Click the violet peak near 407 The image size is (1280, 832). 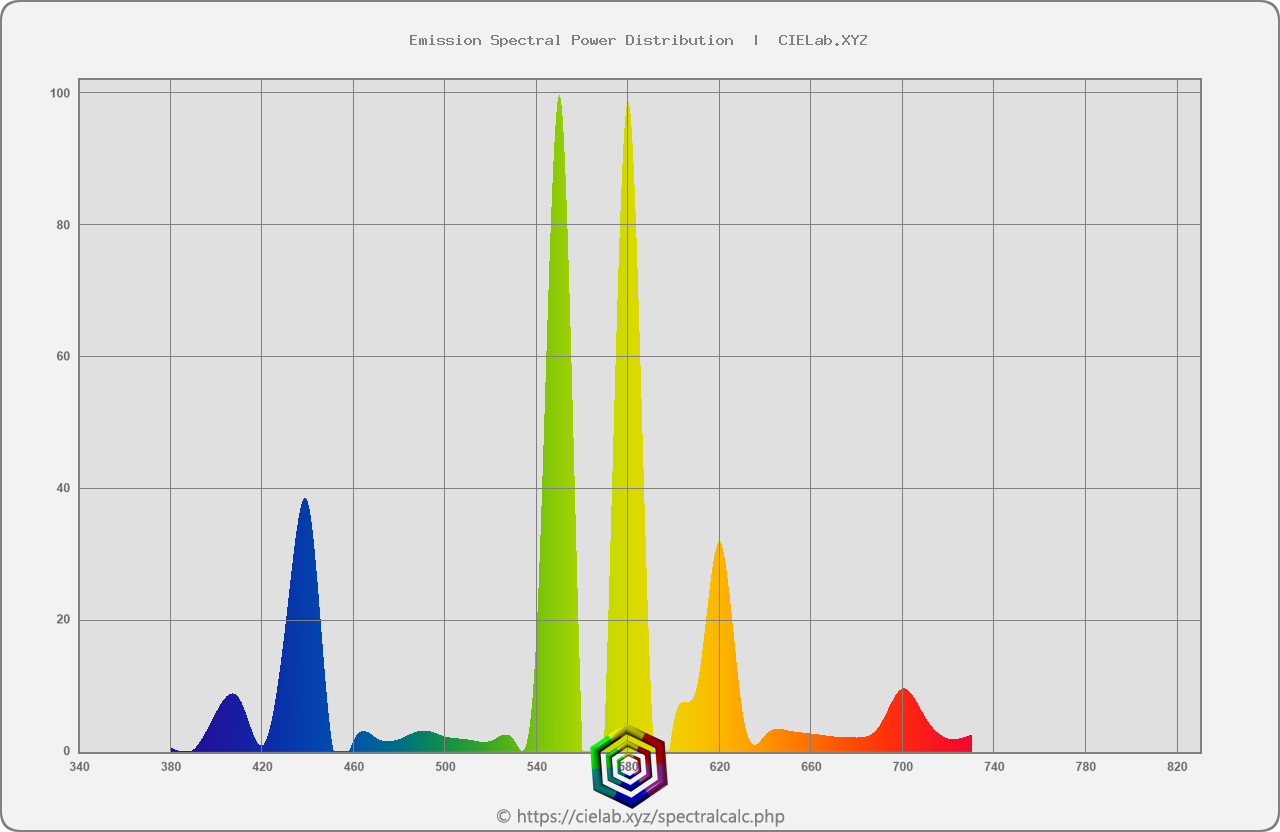click(232, 725)
